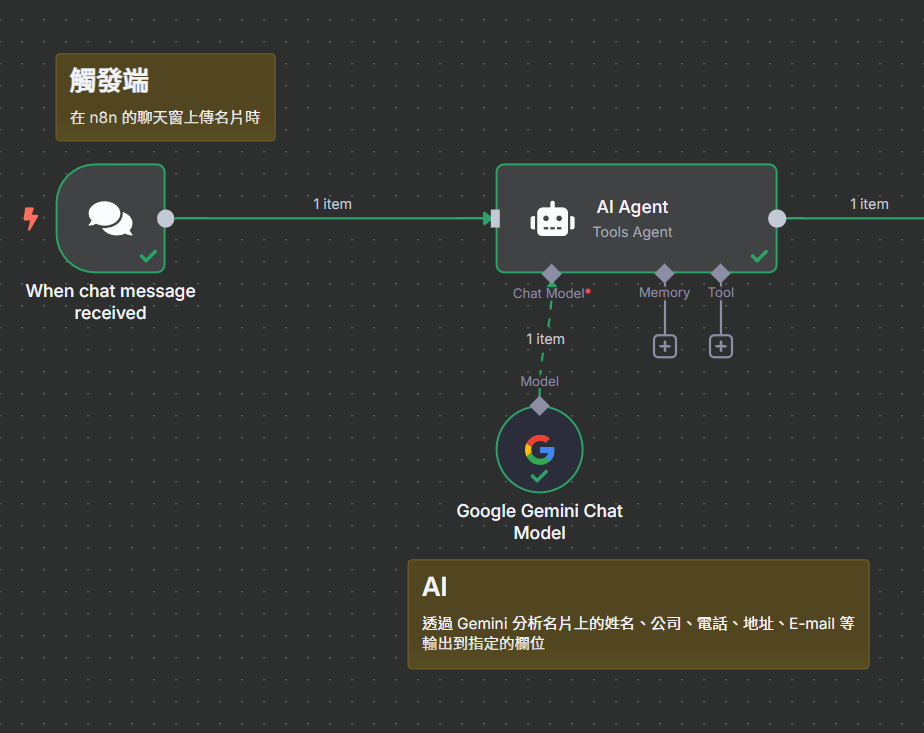924x733 pixels.
Task: Click the '1 item' label right of AI Agent
Action: click(x=869, y=204)
